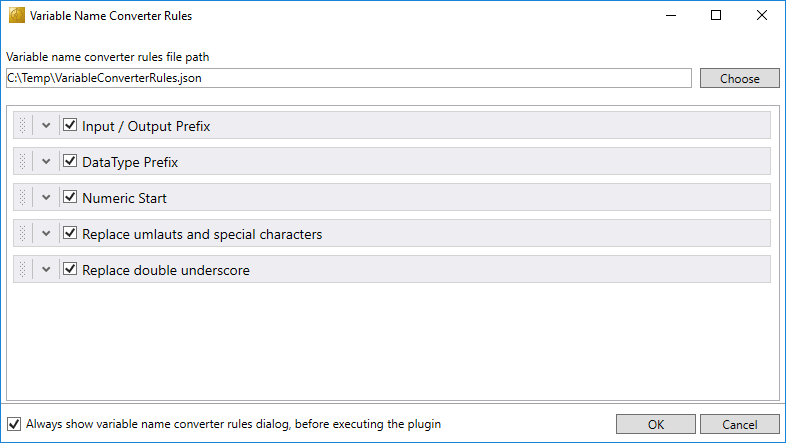Viewport: 786px width, 443px height.
Task: Select the drag handle for Numeric Start rule
Action: click(22, 197)
